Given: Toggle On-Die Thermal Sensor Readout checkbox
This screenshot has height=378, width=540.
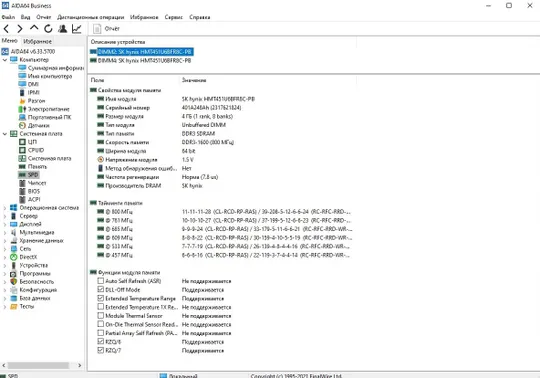Looking at the screenshot, I should click(x=101, y=324).
